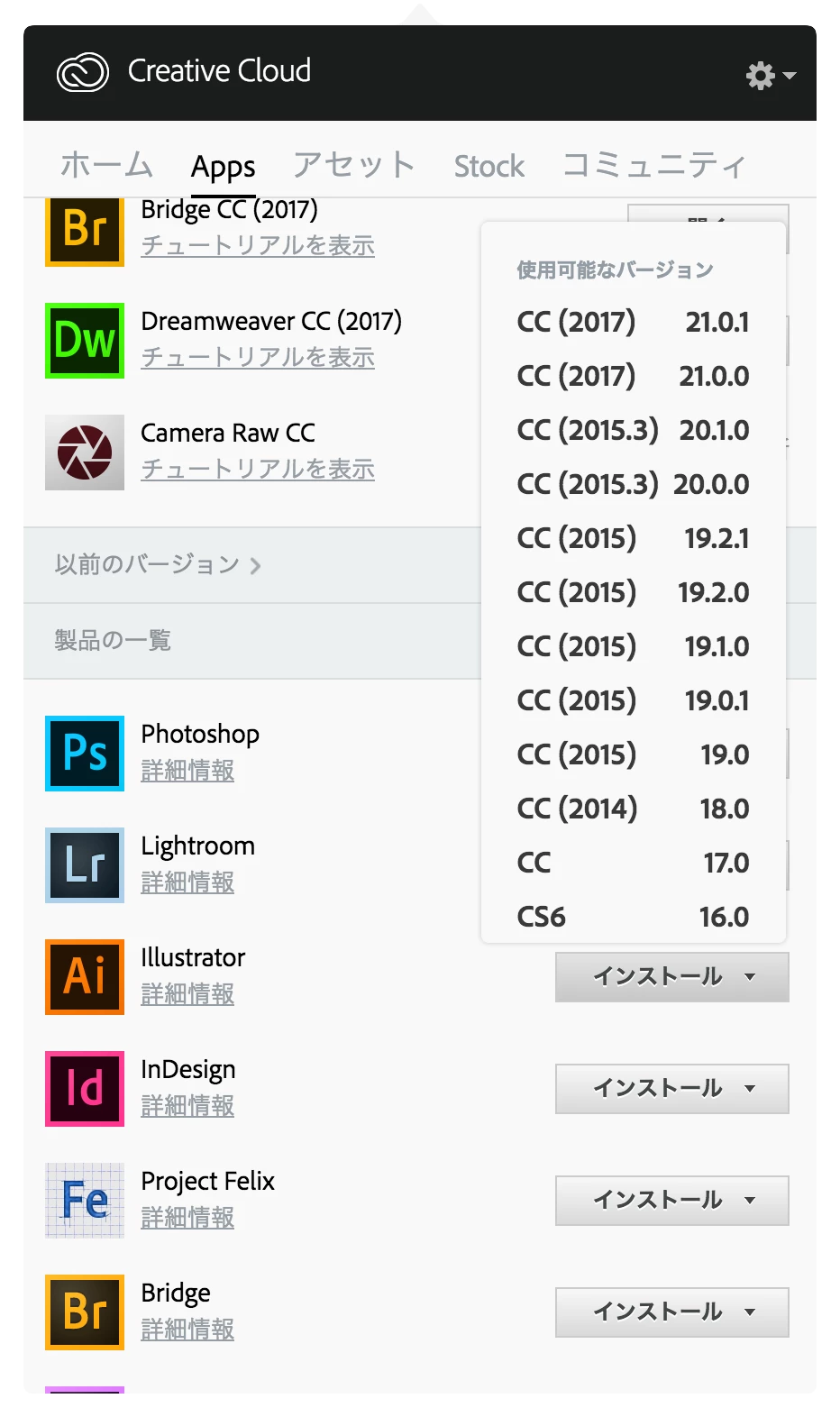Open the gear settings menu
Viewport: 840px width, 1417px height.
(771, 75)
